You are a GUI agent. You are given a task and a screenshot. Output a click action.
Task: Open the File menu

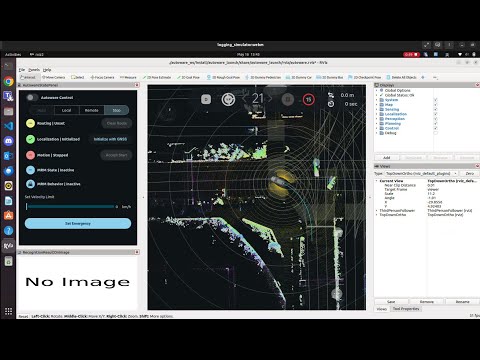22,70
